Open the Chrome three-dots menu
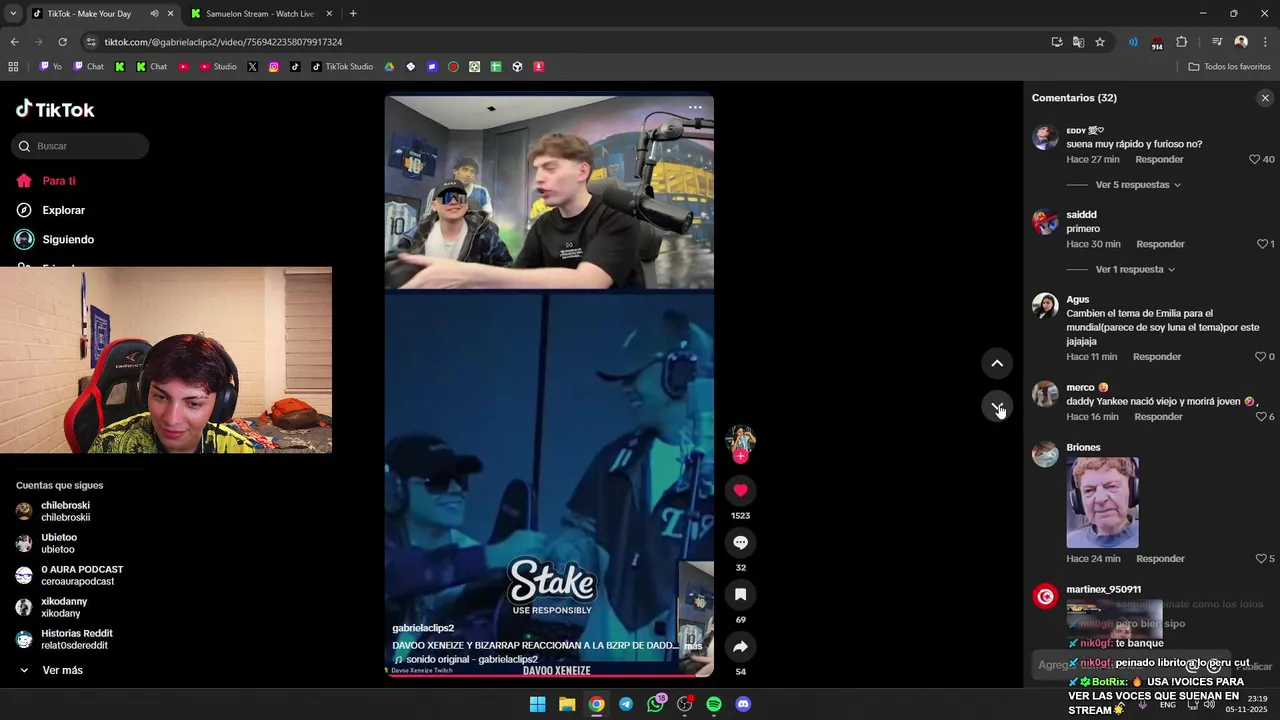This screenshot has width=1280, height=720. [1266, 42]
